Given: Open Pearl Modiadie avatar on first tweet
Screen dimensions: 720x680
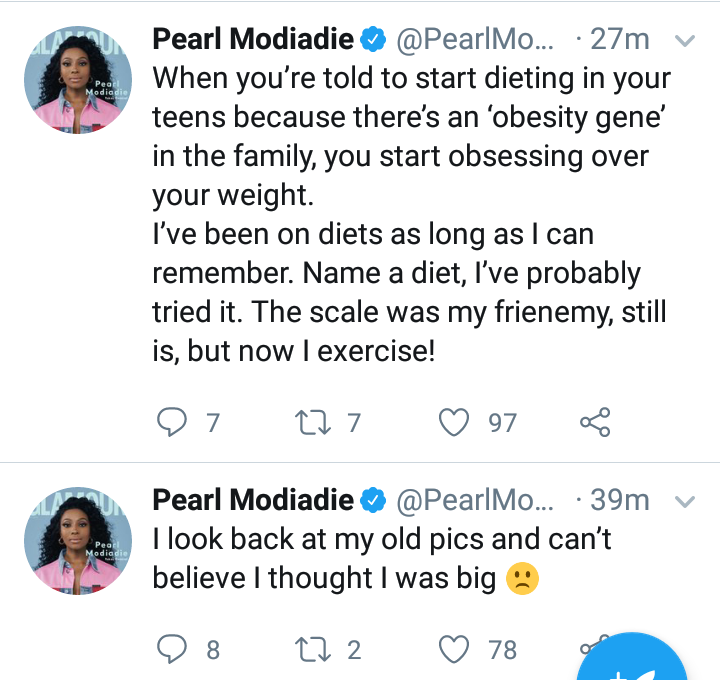Looking at the screenshot, I should click(x=78, y=80).
